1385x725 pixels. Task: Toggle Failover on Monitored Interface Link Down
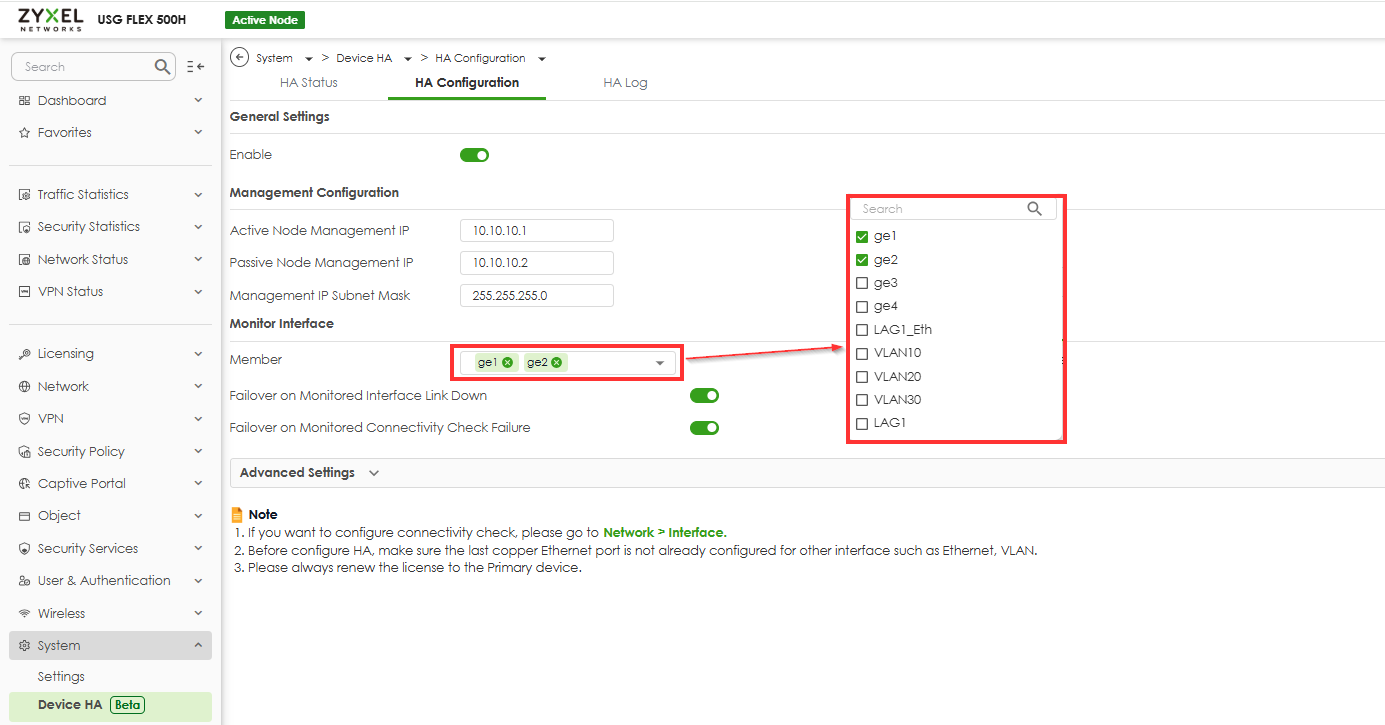(704, 395)
